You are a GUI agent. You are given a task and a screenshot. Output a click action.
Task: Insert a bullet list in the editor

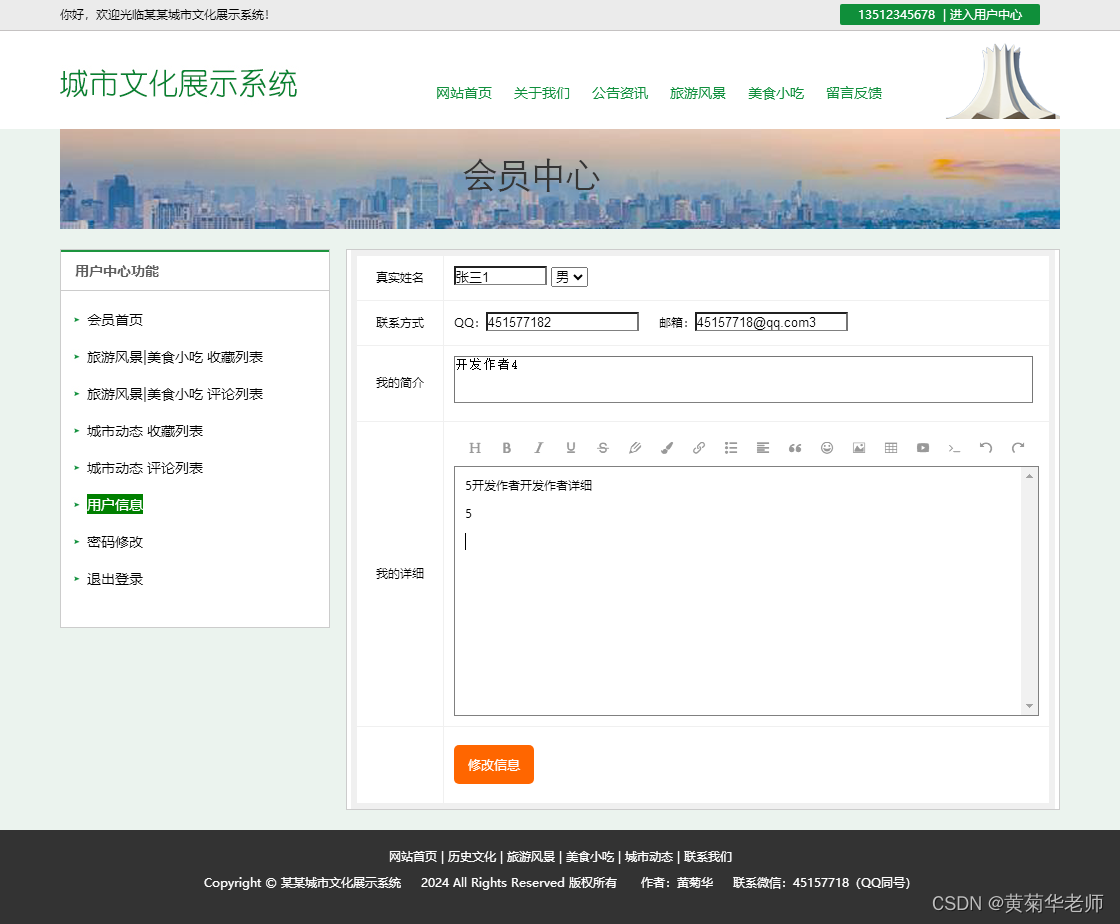tap(731, 448)
